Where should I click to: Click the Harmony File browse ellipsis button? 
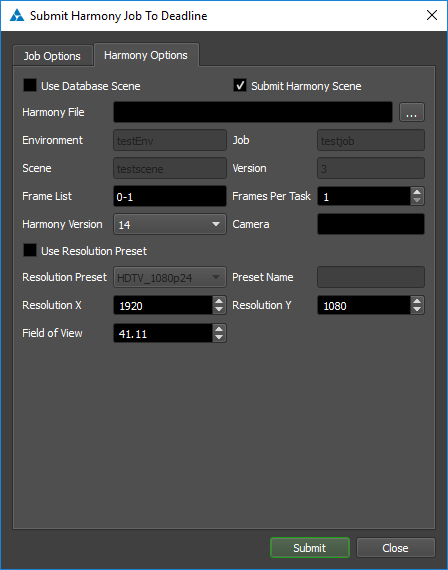coord(412,112)
